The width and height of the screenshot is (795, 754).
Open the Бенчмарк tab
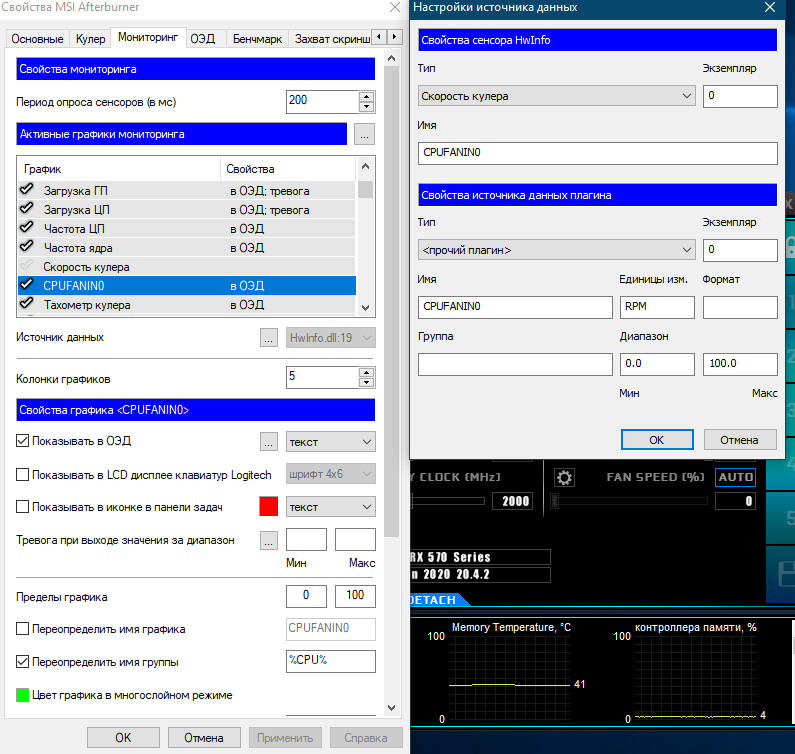257,39
